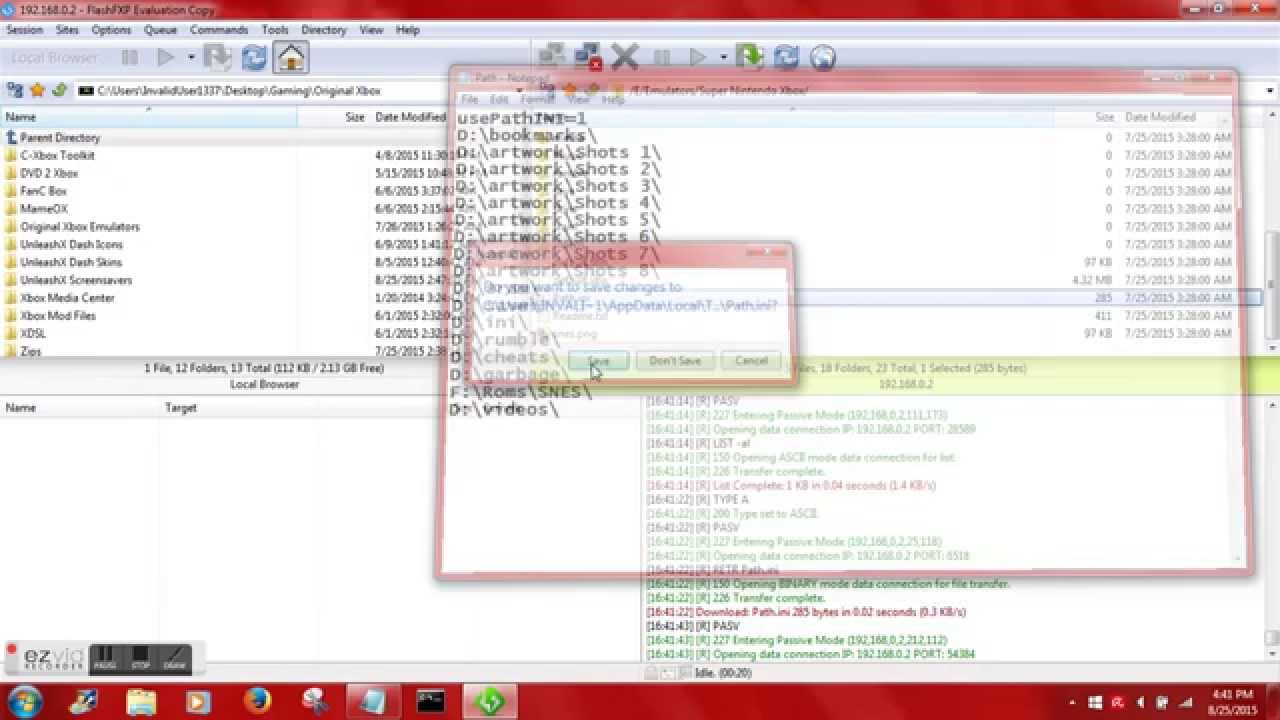Sort local list by Name column
The image size is (1280, 720).
(149, 117)
